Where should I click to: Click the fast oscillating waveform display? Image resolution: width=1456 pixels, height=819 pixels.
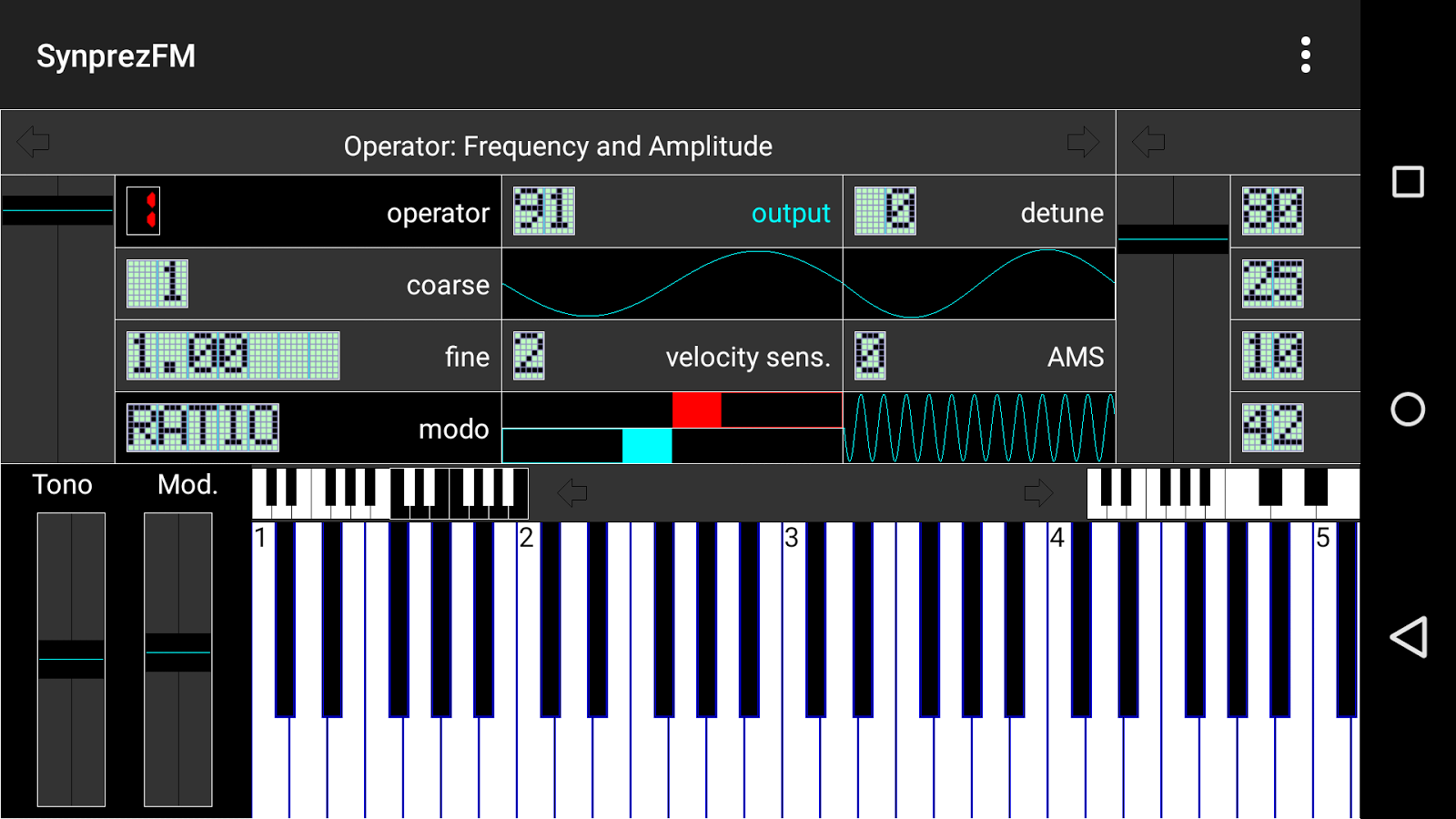click(x=979, y=428)
